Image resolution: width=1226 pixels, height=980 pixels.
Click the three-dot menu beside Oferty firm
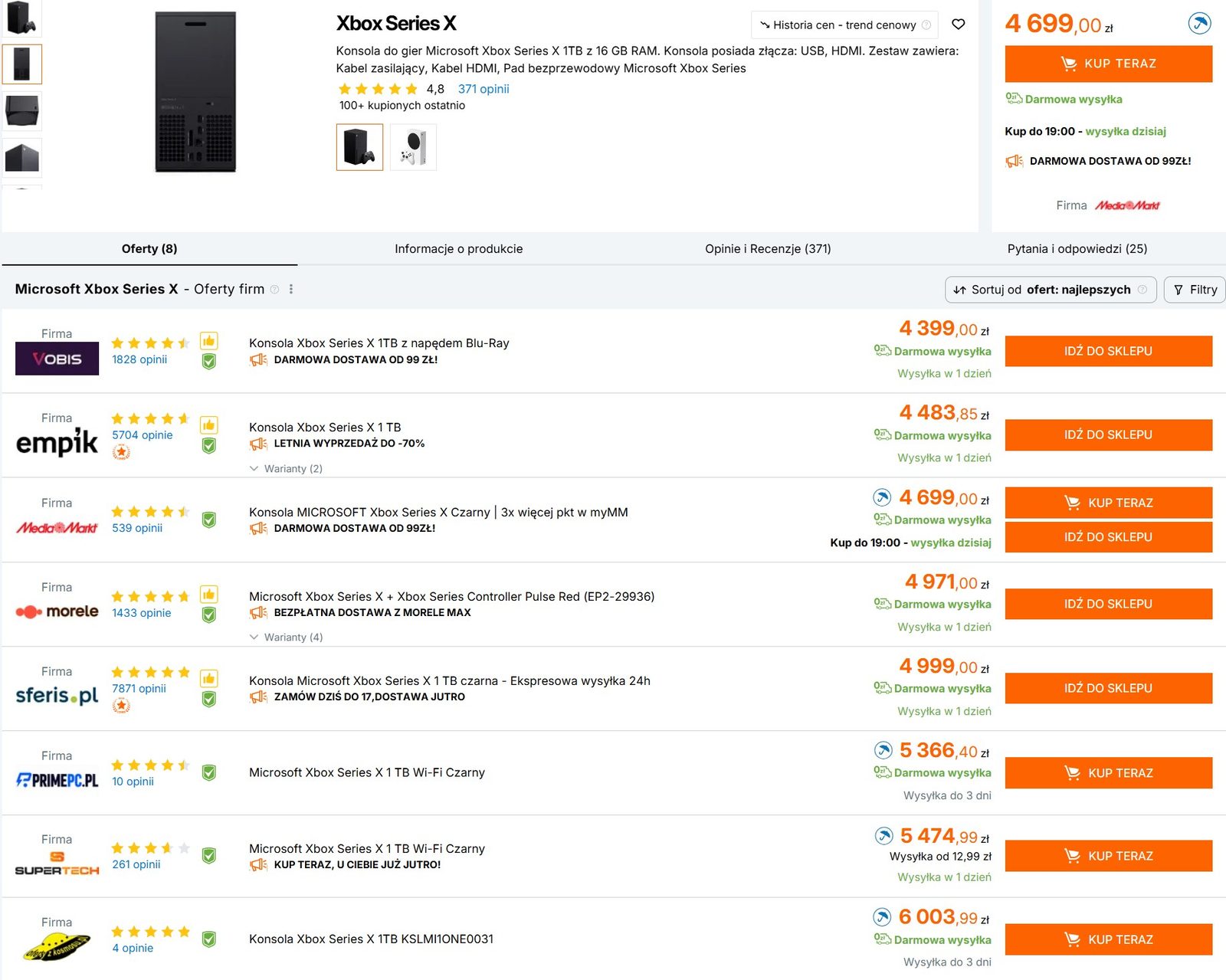[x=291, y=289]
